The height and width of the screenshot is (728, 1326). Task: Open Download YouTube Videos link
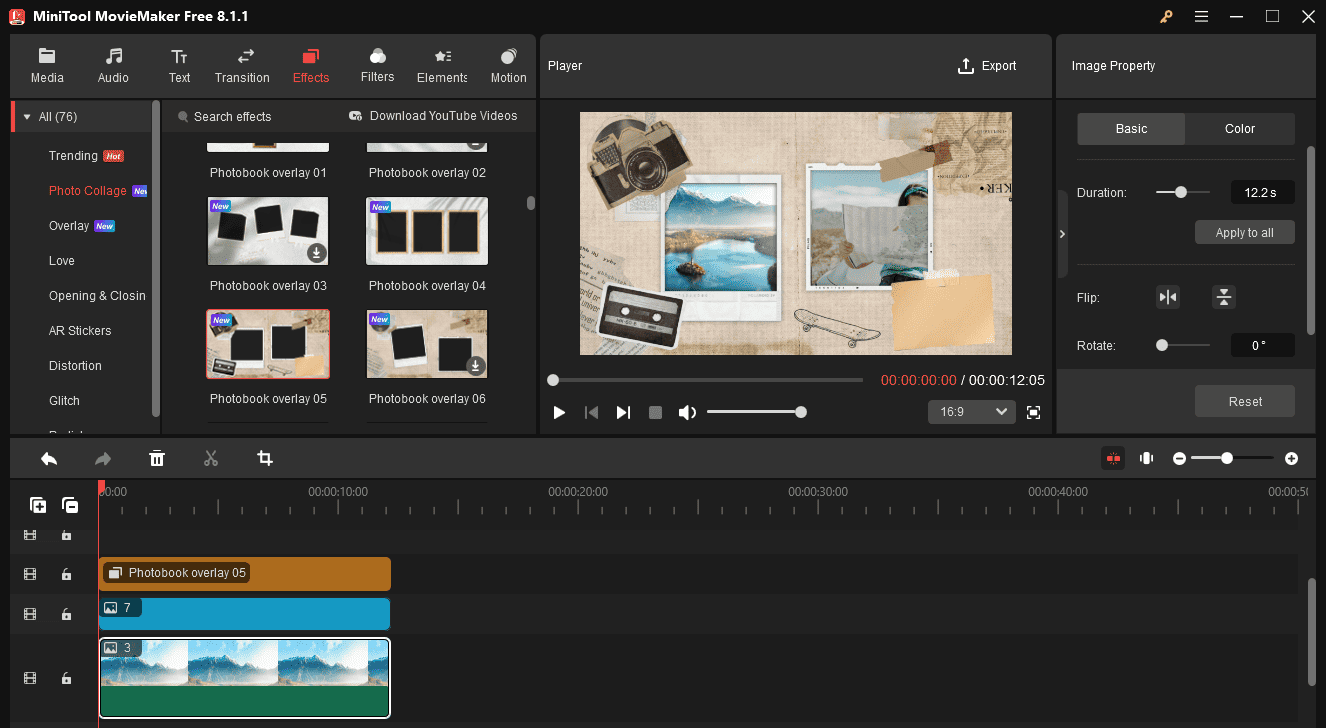[x=433, y=116]
